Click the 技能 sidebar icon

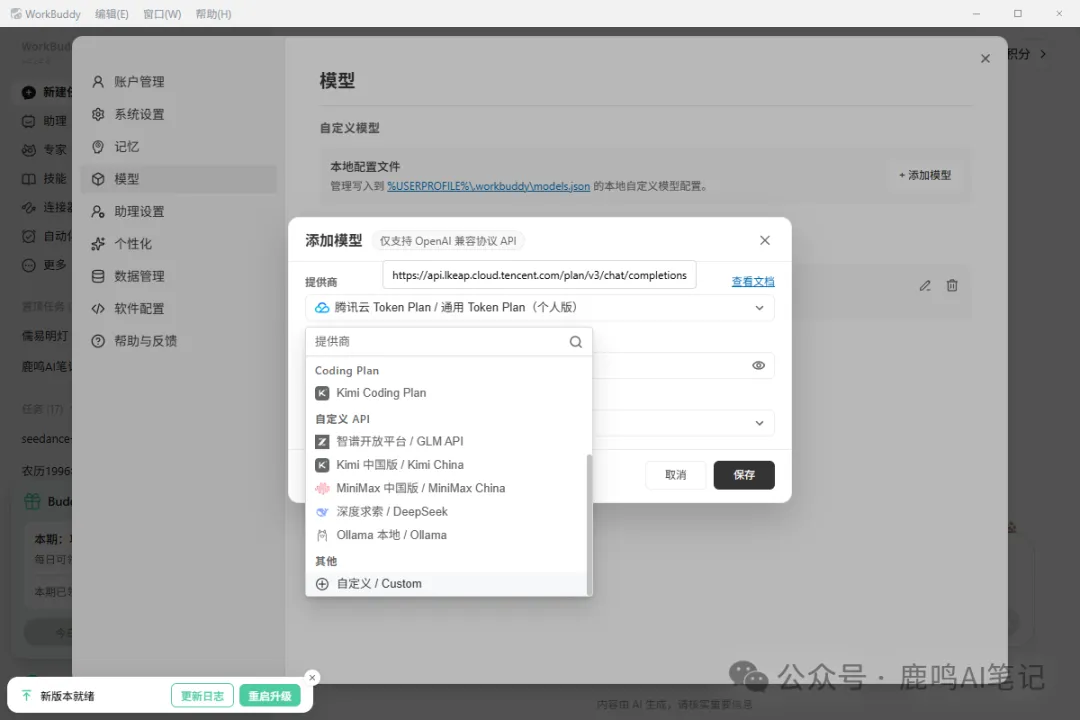[x=28, y=179]
